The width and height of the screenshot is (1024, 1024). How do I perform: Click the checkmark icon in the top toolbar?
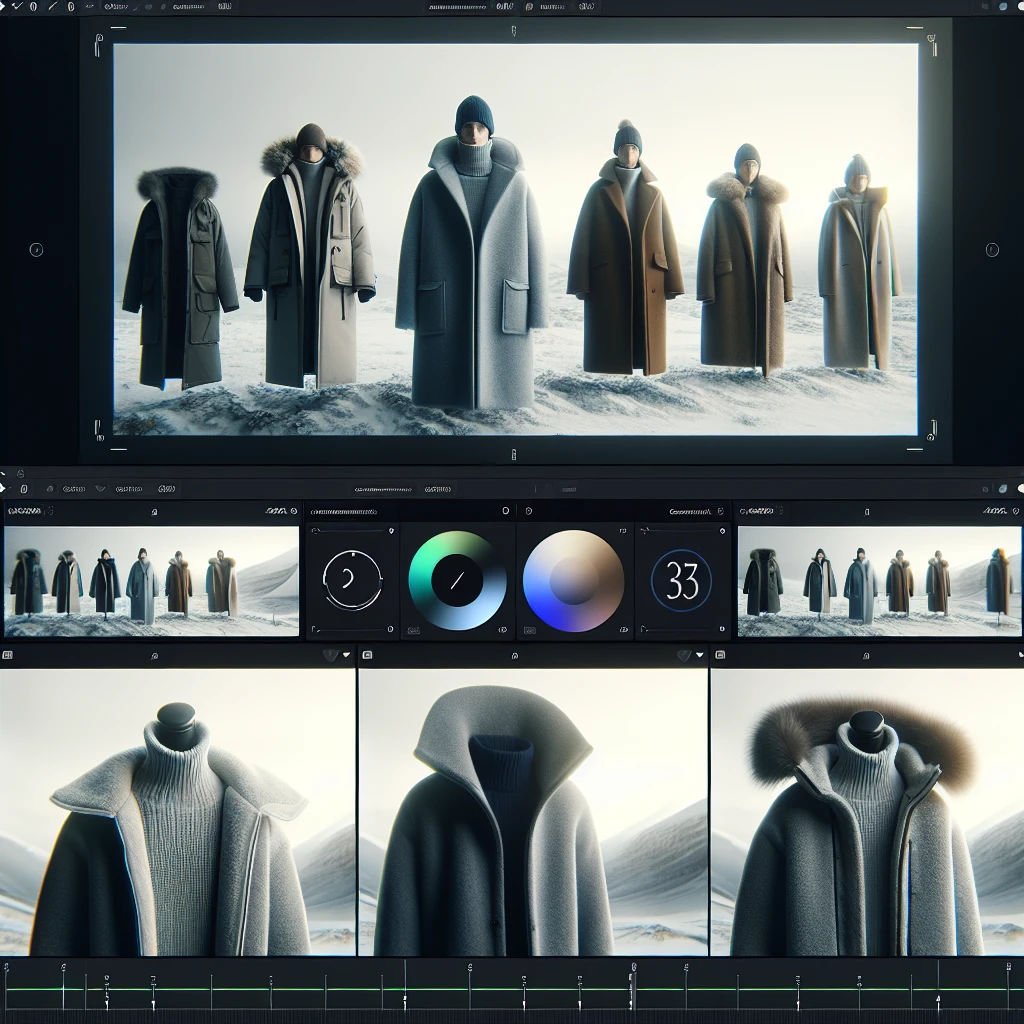pyautogui.click(x=18, y=6)
